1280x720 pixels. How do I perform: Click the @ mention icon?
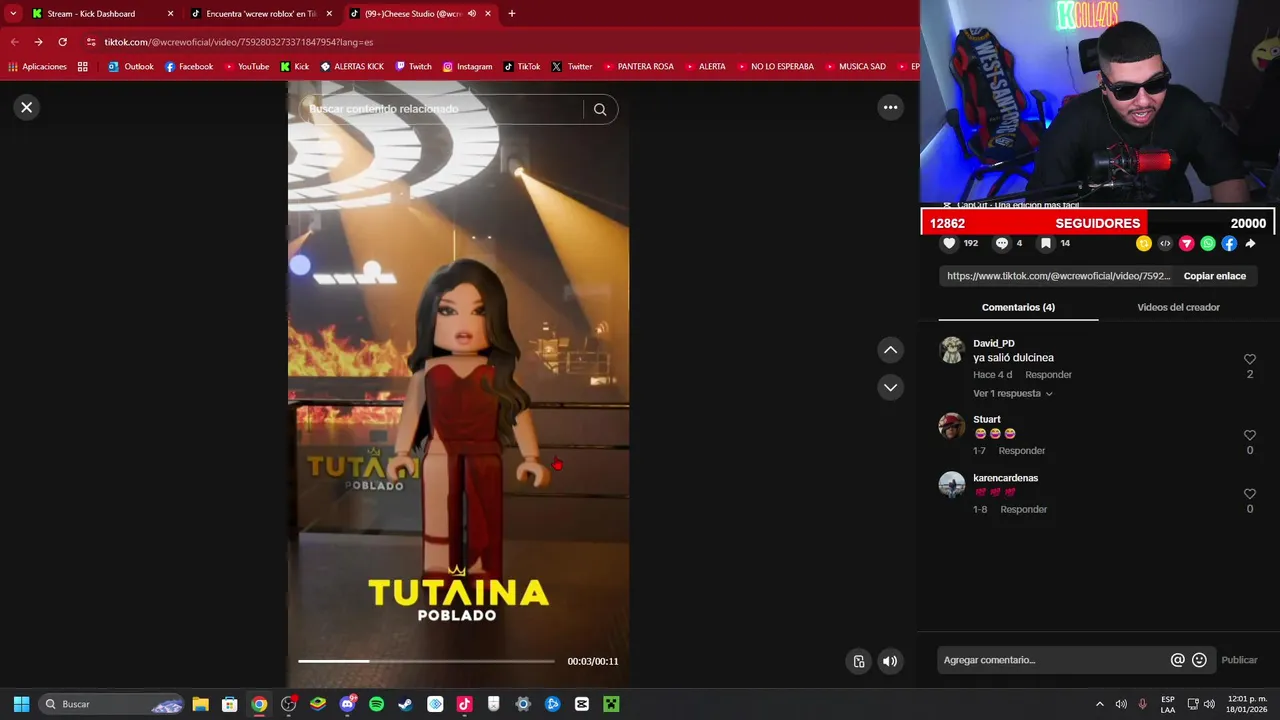1178,660
